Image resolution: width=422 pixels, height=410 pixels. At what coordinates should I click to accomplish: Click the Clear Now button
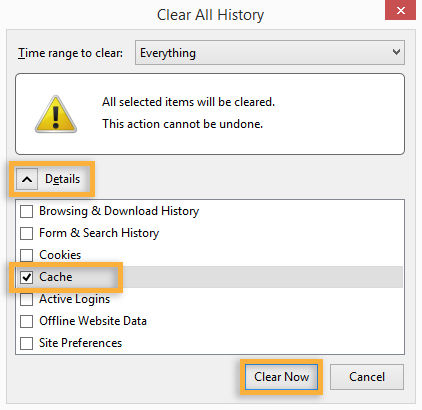pos(281,377)
